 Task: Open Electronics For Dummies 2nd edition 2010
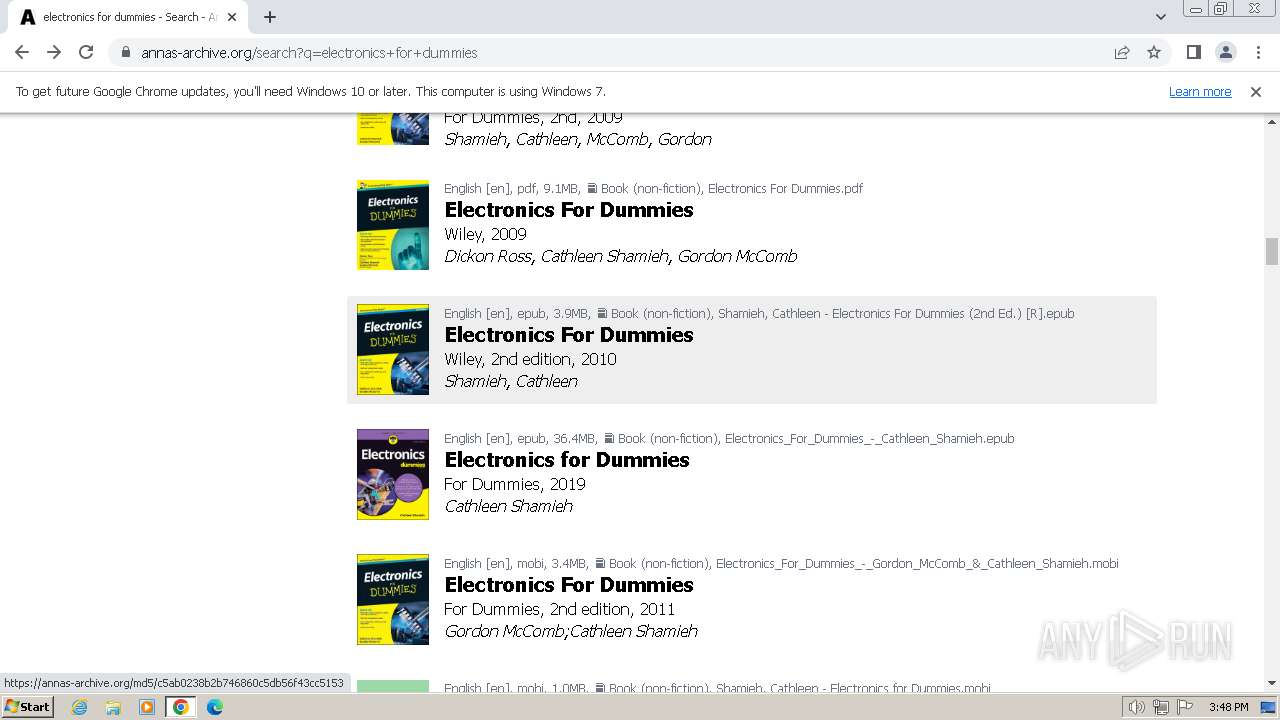(x=569, y=335)
